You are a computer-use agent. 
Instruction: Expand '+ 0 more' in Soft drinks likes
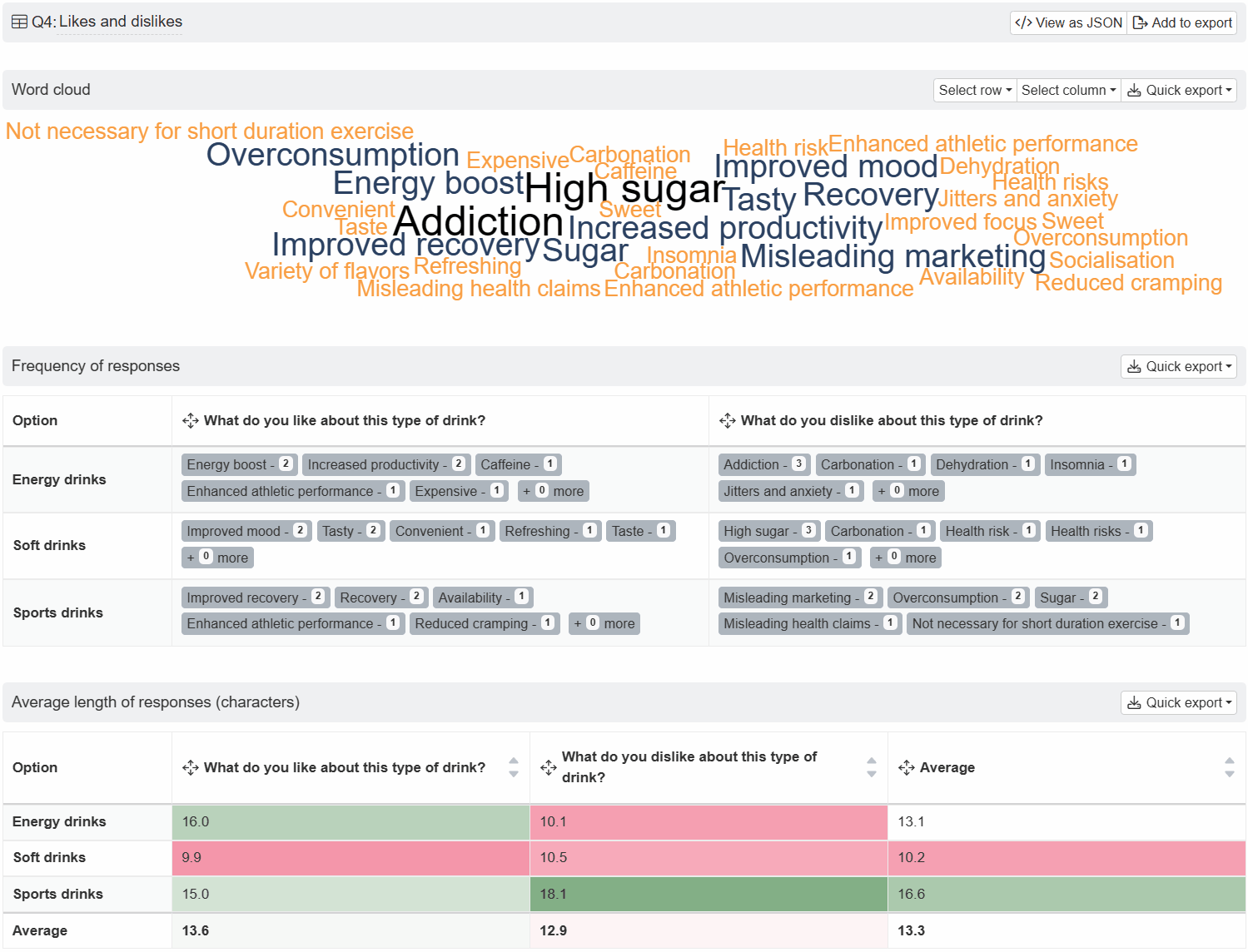click(x=218, y=558)
